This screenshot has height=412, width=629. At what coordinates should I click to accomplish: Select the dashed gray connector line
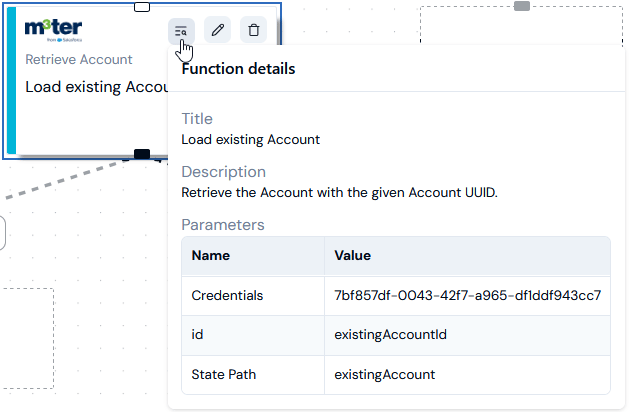click(x=64, y=180)
